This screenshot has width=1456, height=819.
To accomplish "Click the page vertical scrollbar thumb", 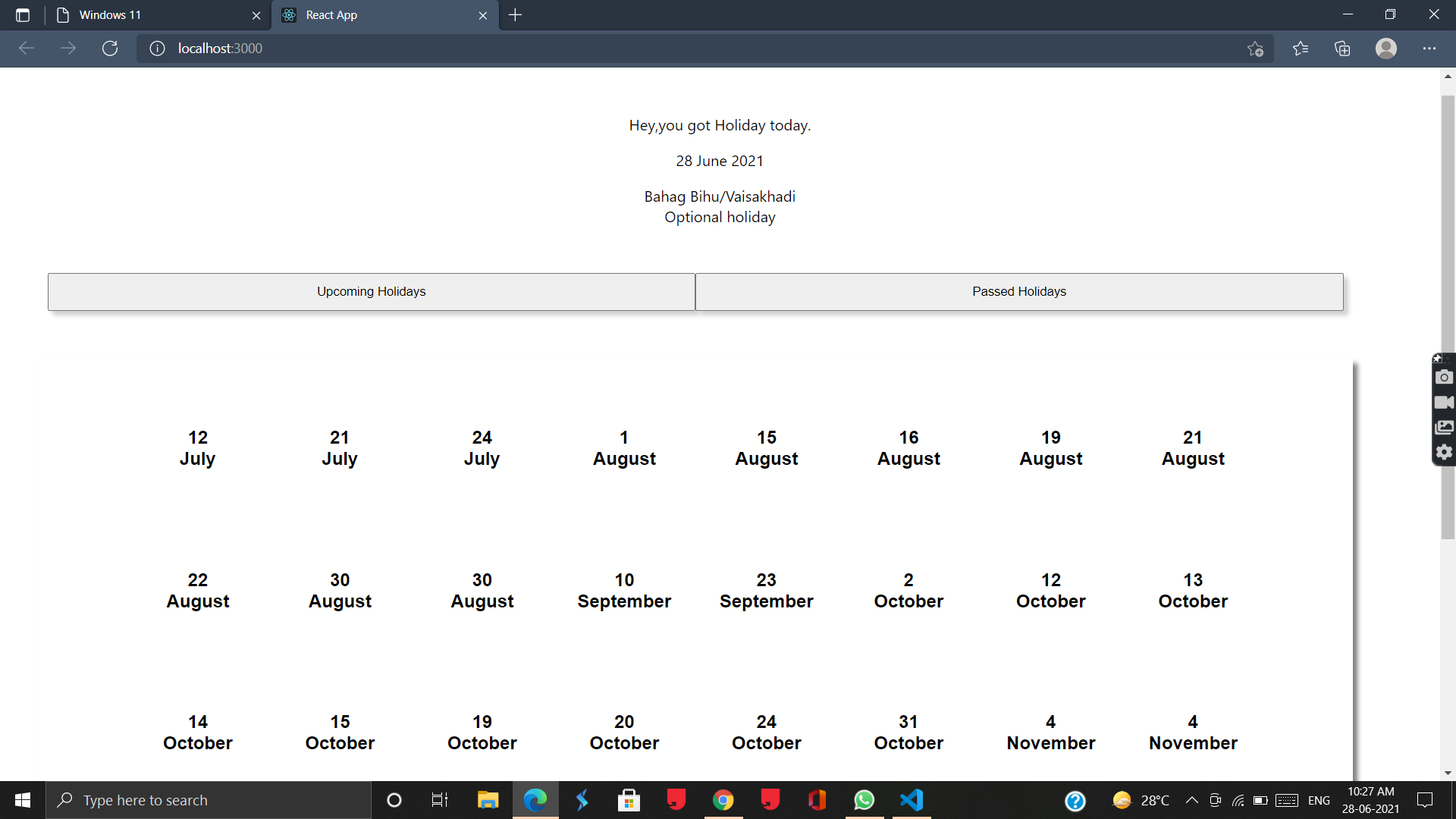I will 1448,317.
